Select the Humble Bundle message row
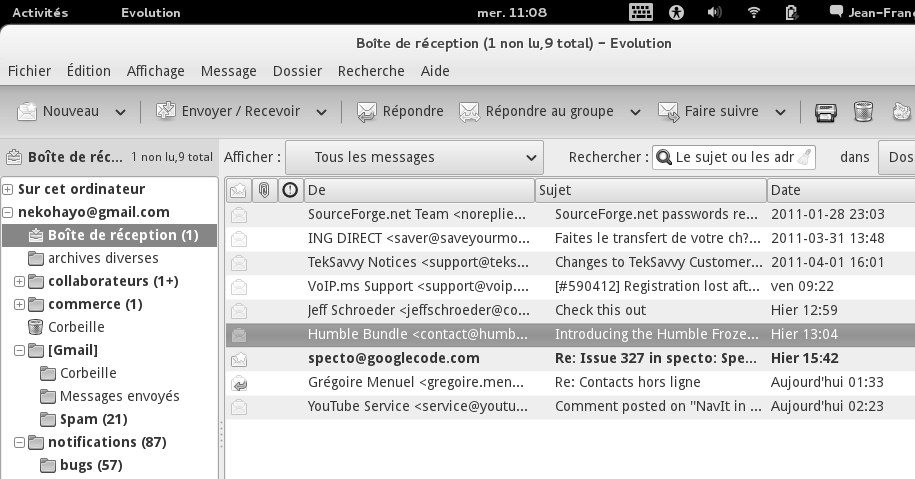 pyautogui.click(x=570, y=334)
